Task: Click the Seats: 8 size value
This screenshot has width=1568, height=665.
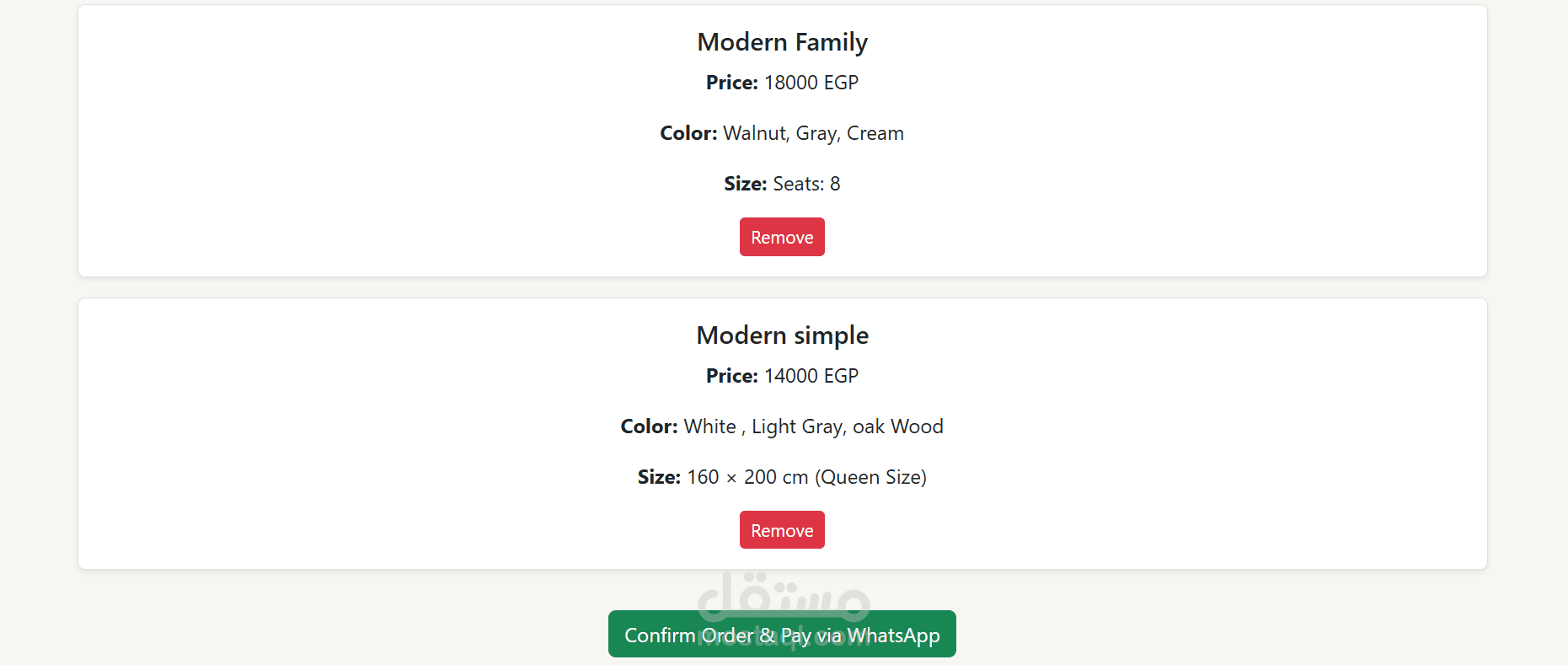Action: tap(806, 184)
